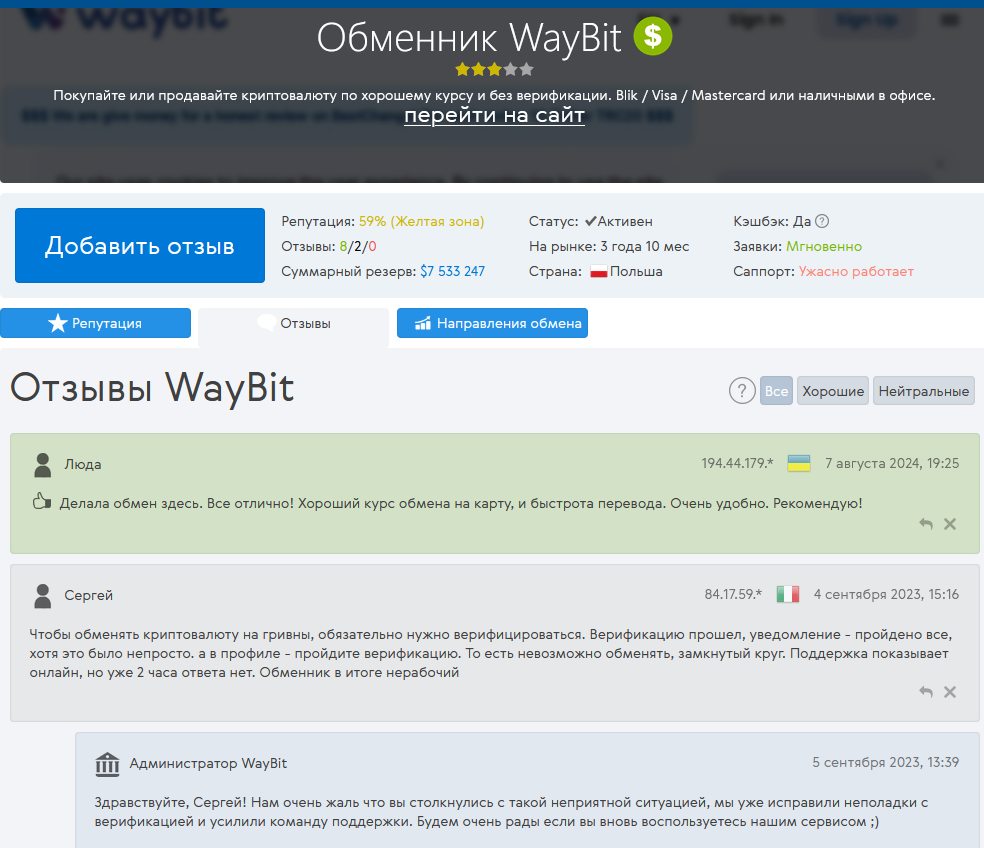
Task: Select the Отзывы tab
Action: (294, 324)
